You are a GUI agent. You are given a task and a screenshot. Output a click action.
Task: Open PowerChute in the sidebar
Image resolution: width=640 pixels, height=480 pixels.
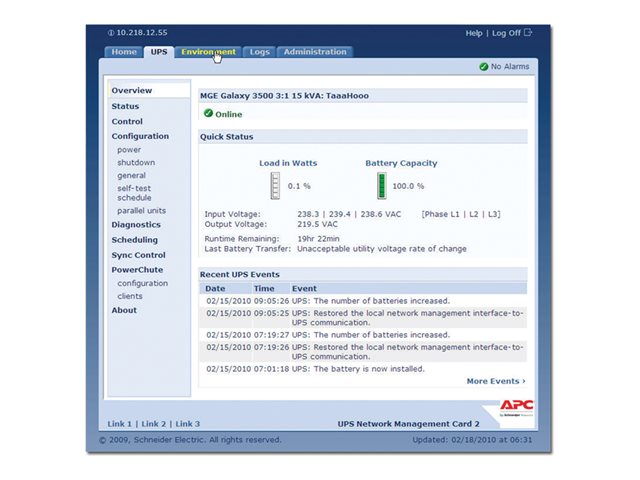tap(137, 270)
